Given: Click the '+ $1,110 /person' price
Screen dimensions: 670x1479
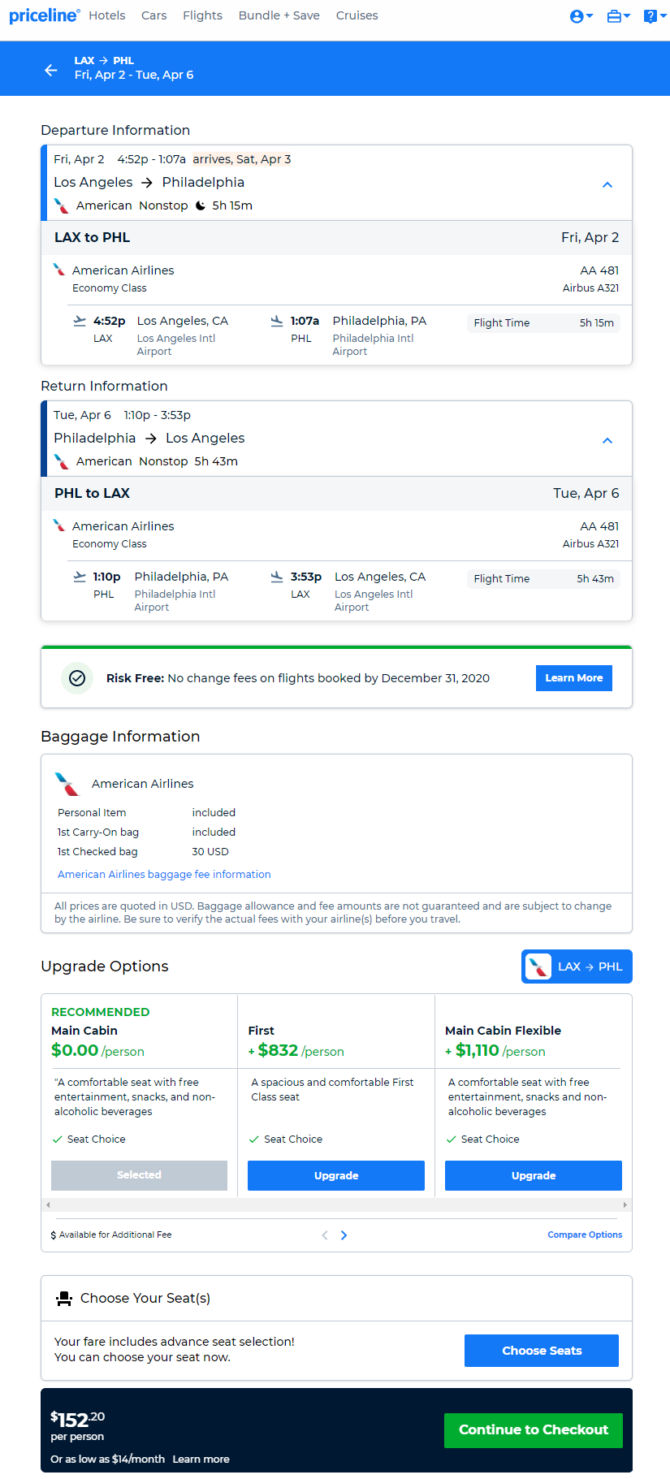Looking at the screenshot, I should click(x=495, y=1051).
